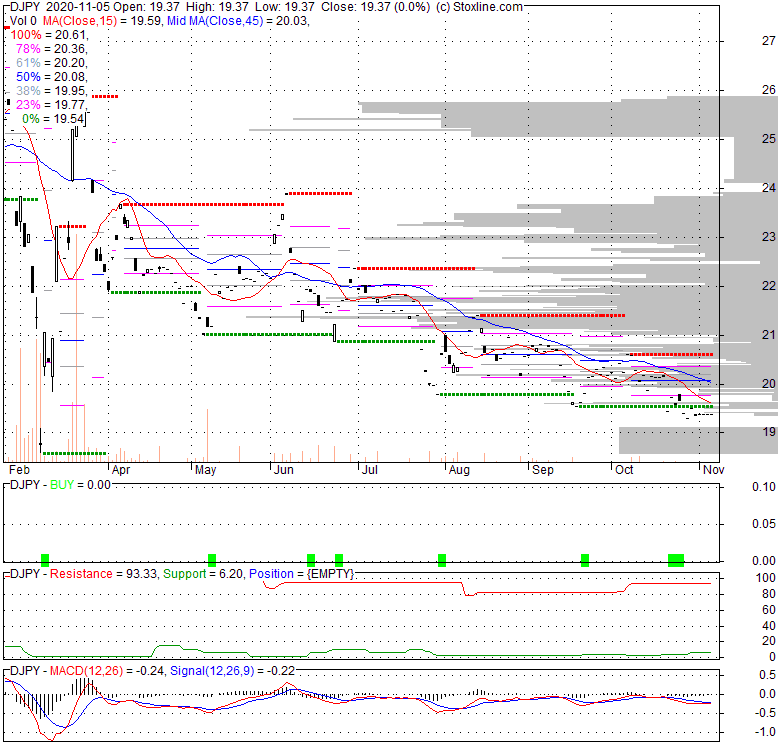Select the DJPY ticker in chart header

(24, 7)
